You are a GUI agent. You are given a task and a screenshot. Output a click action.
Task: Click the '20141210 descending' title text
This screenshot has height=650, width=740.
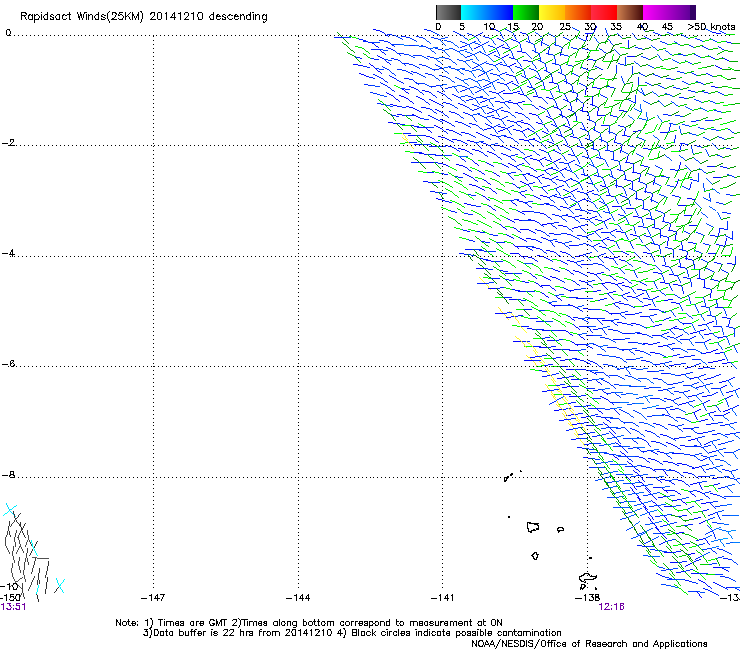point(208,17)
